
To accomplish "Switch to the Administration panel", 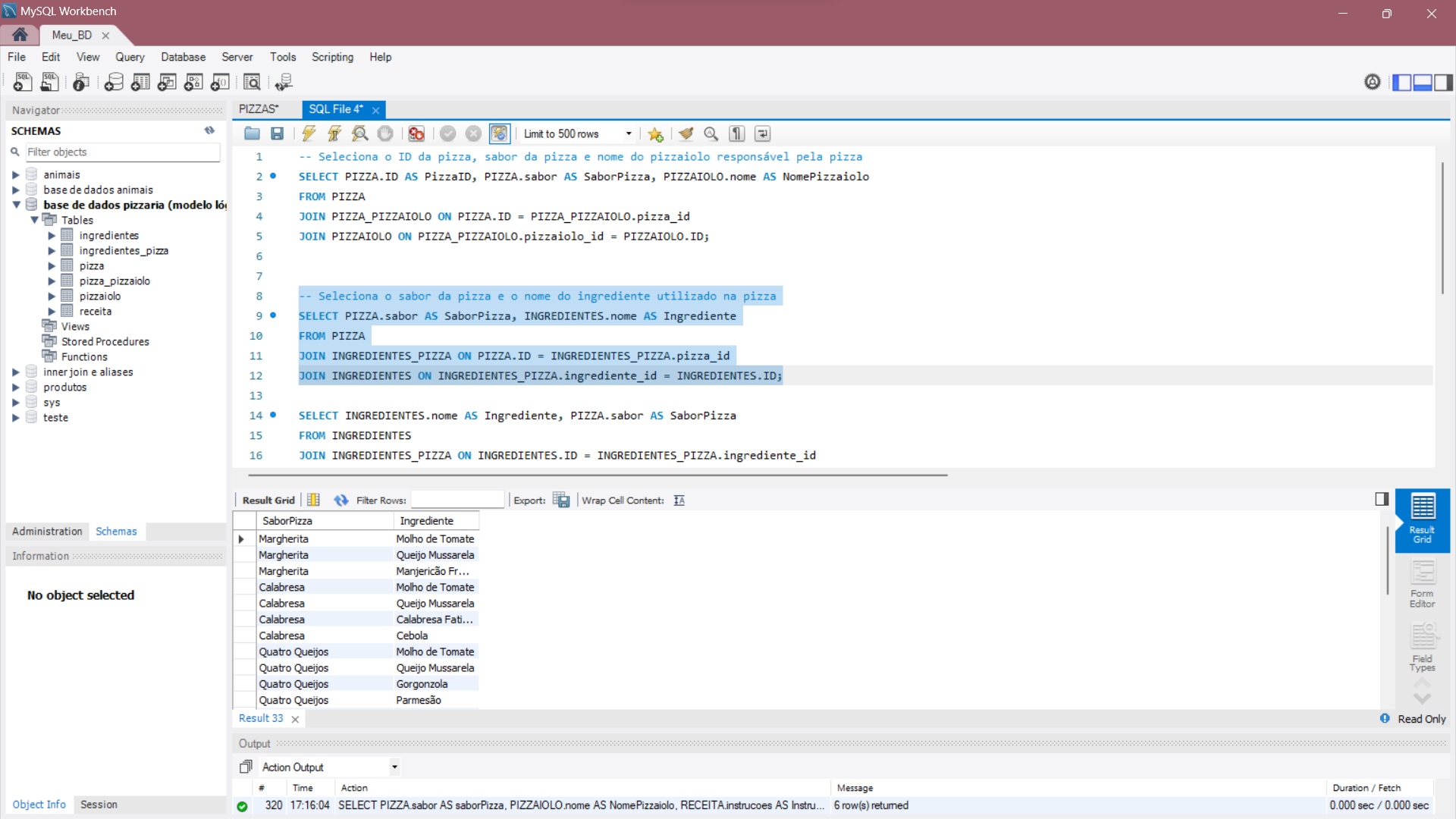I will tap(47, 531).
